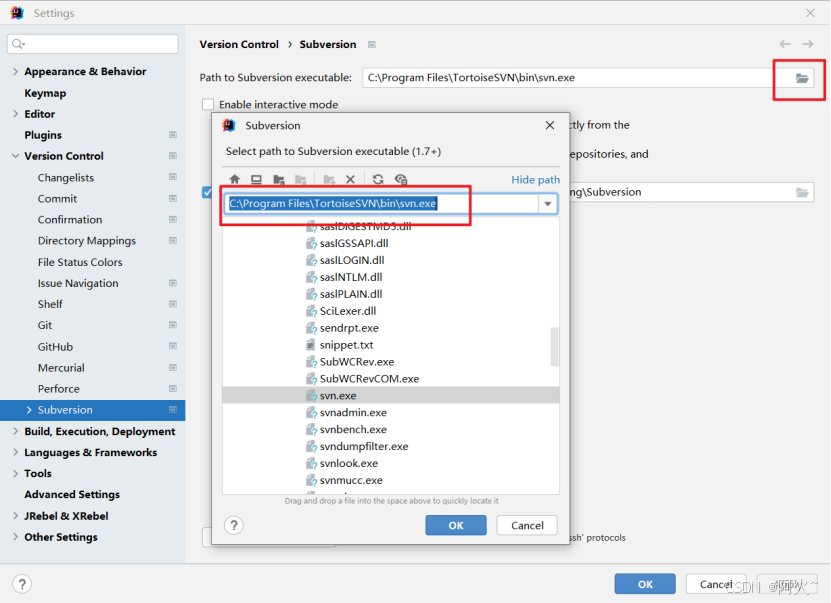Expand the Subversion subtree
831x603 pixels.
(x=29, y=410)
